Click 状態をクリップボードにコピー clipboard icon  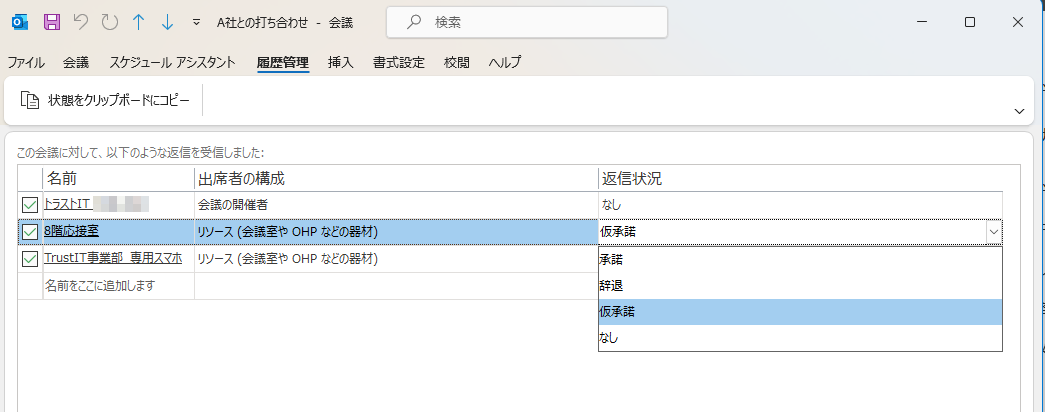(30, 100)
